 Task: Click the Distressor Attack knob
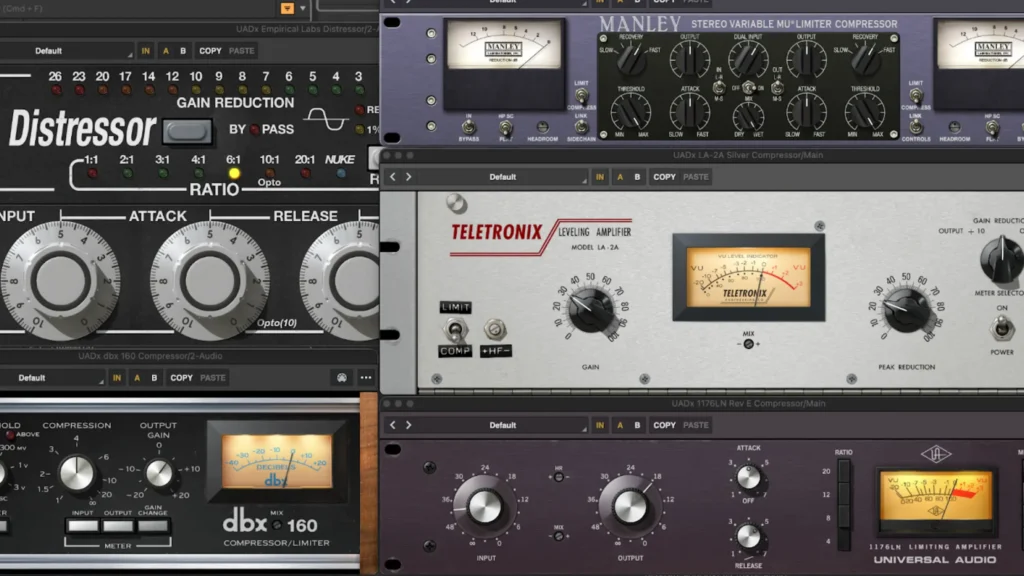[209, 280]
